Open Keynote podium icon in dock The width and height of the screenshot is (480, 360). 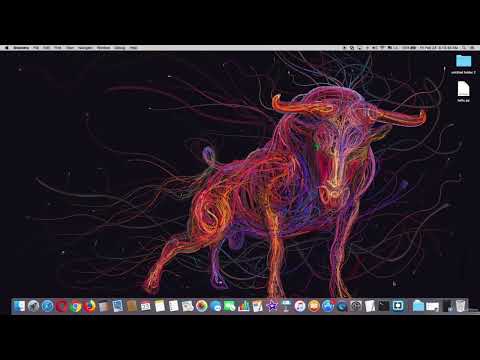coord(286,306)
